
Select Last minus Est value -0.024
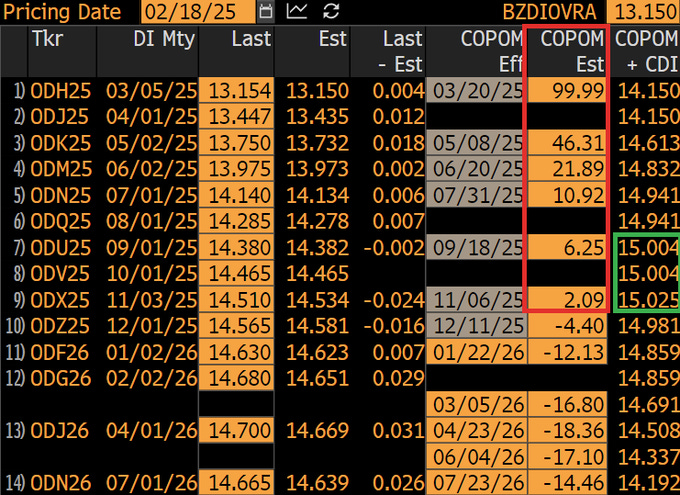[394, 300]
